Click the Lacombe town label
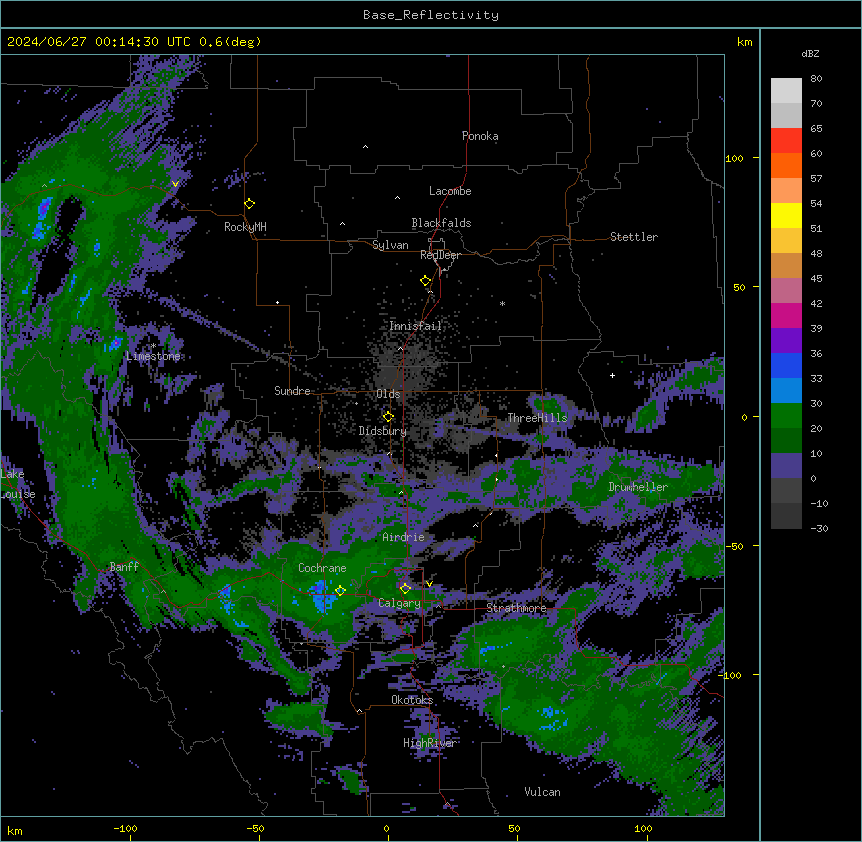The height and width of the screenshot is (842, 862). point(450,191)
